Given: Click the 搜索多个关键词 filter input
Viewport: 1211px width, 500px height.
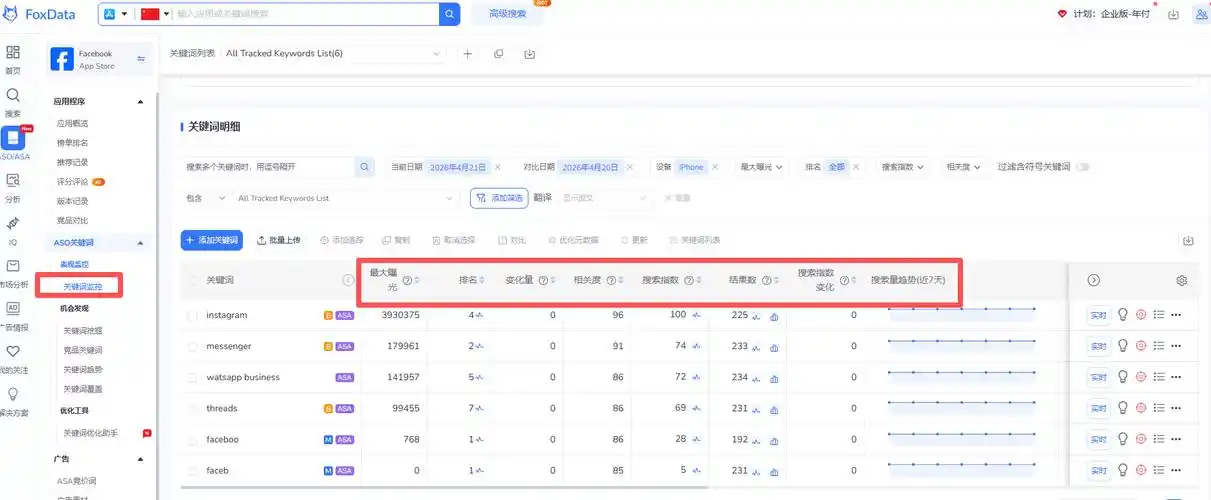Looking at the screenshot, I should [x=269, y=167].
